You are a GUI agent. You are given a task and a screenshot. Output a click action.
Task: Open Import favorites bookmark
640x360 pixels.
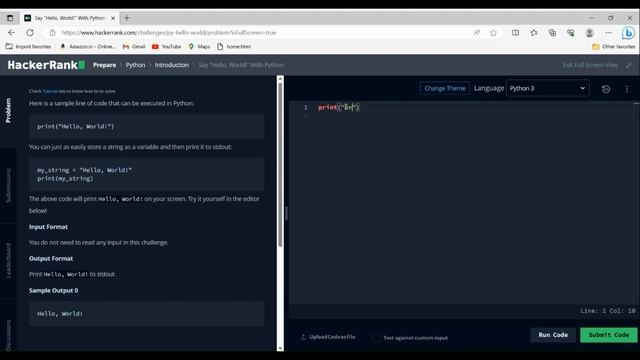[x=29, y=47]
